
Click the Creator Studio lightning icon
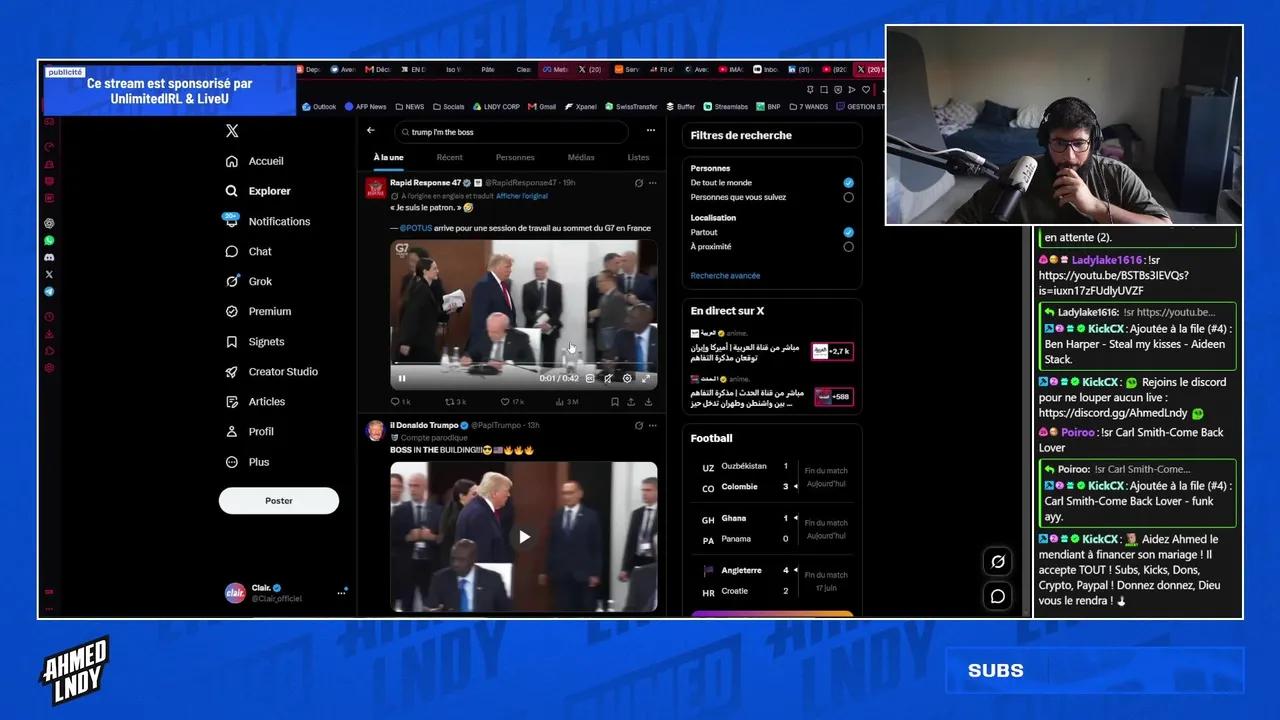[232, 371]
